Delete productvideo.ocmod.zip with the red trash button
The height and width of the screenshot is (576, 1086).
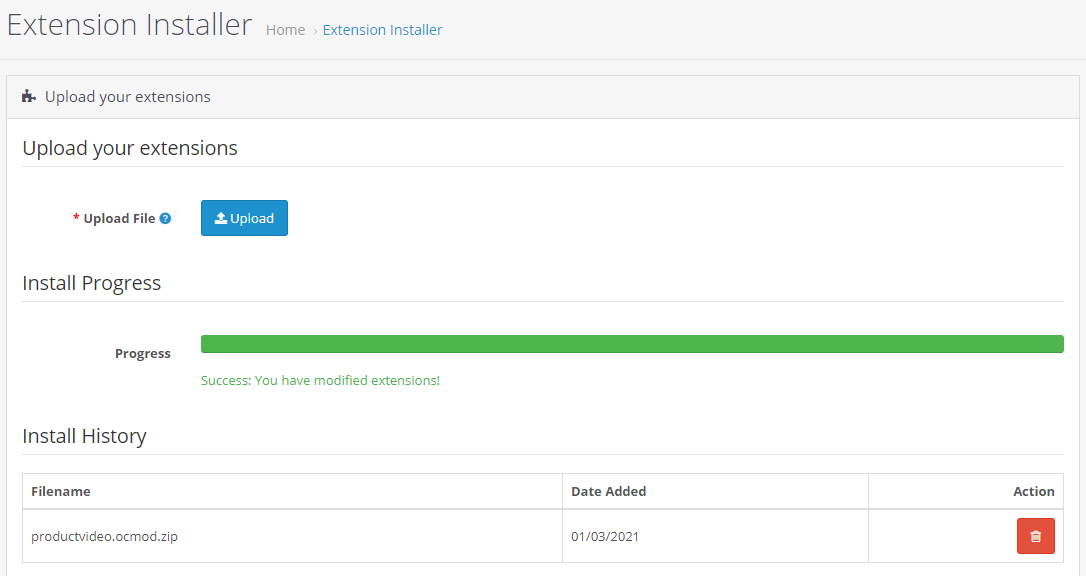[1035, 536]
